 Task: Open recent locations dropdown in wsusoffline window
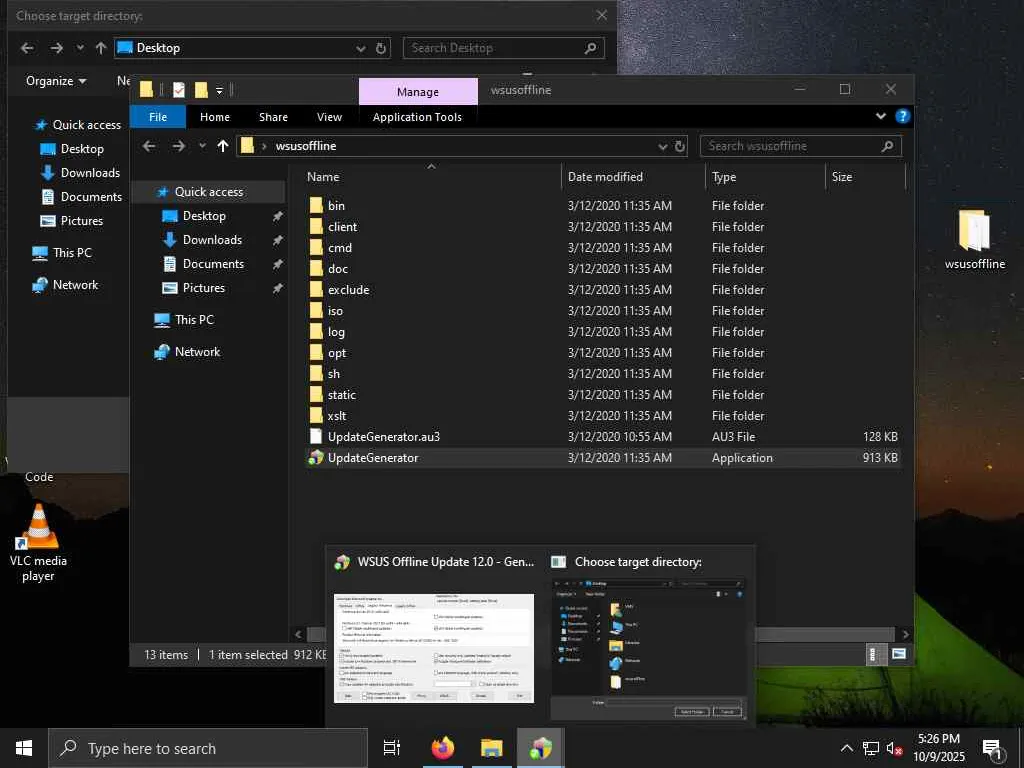pos(202,146)
